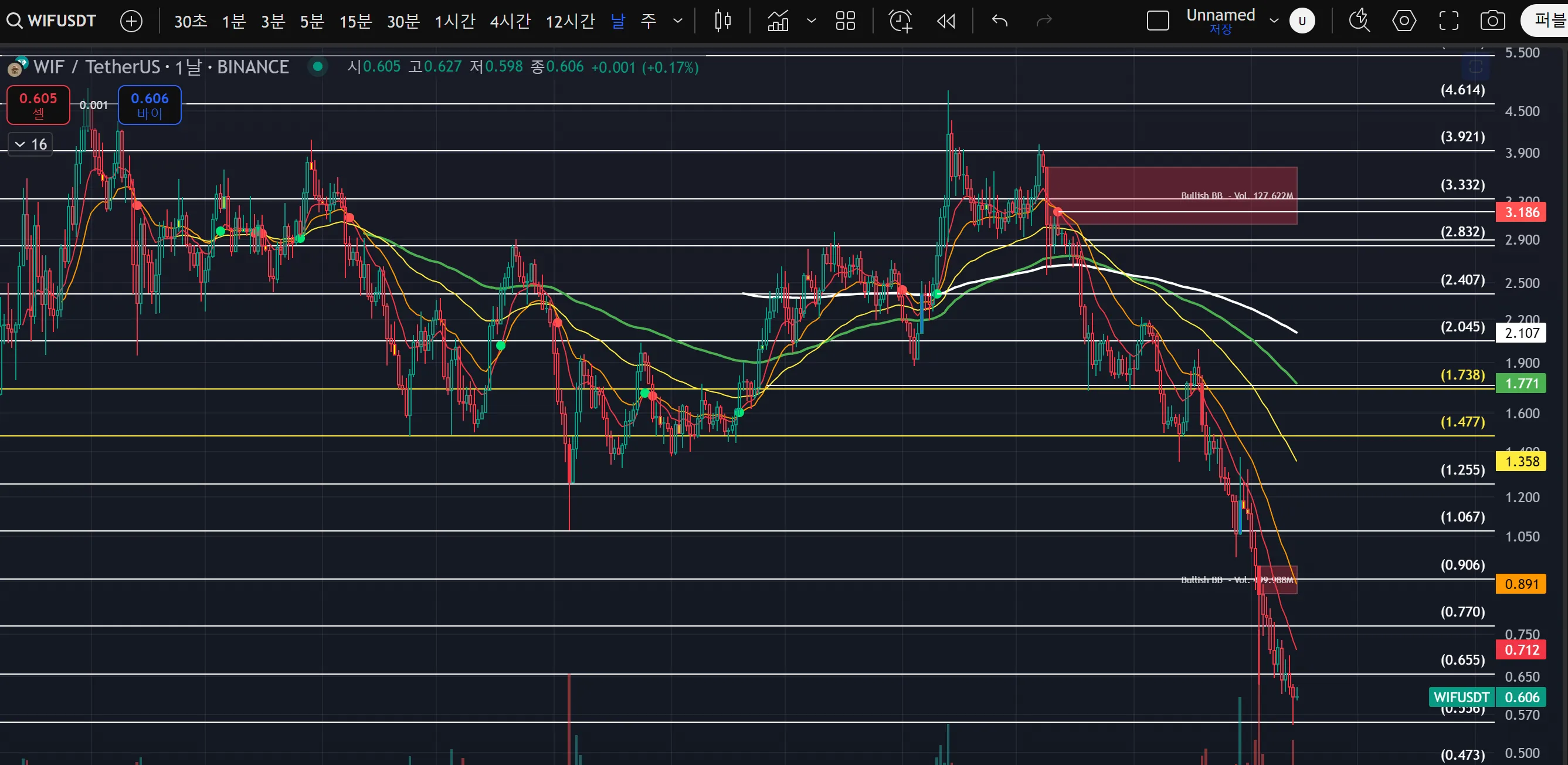The image size is (1568, 765).
Task: Click the (2.832) level label
Action: [1462, 232]
